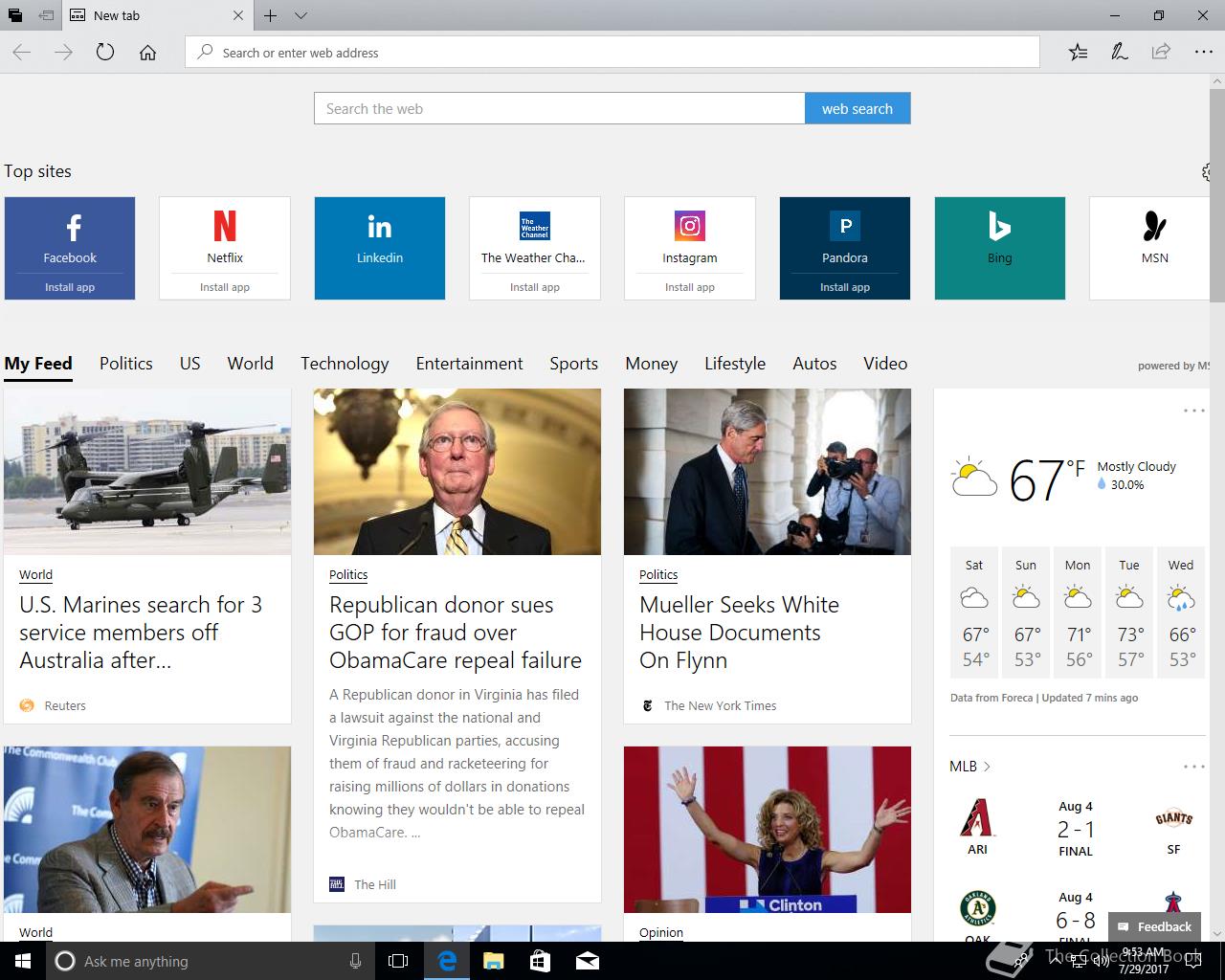Open MLB card options ellipsis

(1194, 767)
